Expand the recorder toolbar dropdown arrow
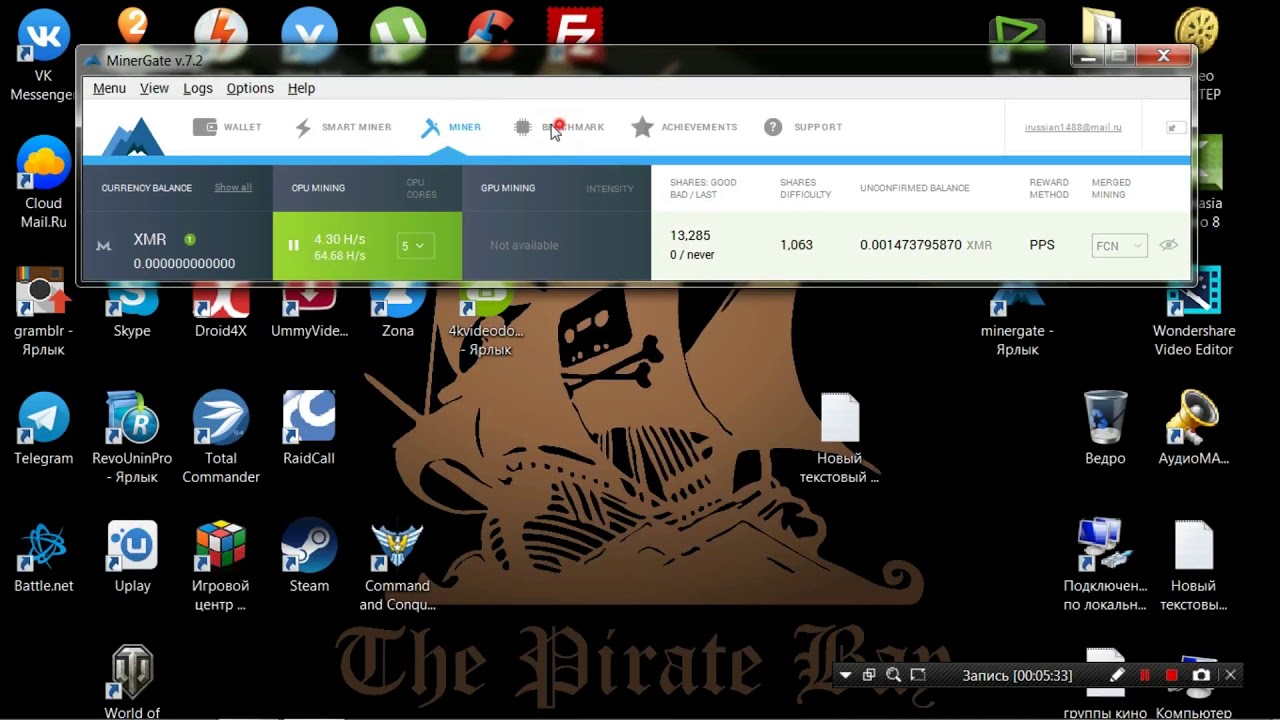The image size is (1280, 720). [x=845, y=675]
